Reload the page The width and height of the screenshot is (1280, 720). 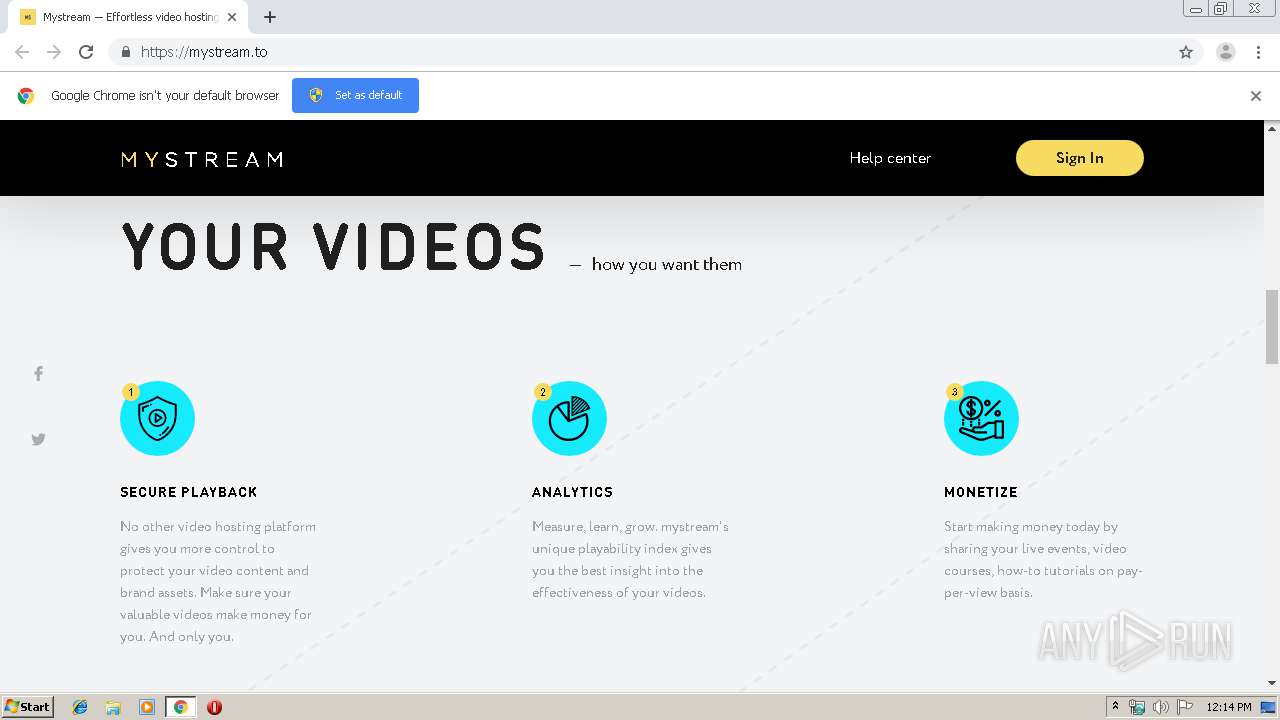point(86,52)
